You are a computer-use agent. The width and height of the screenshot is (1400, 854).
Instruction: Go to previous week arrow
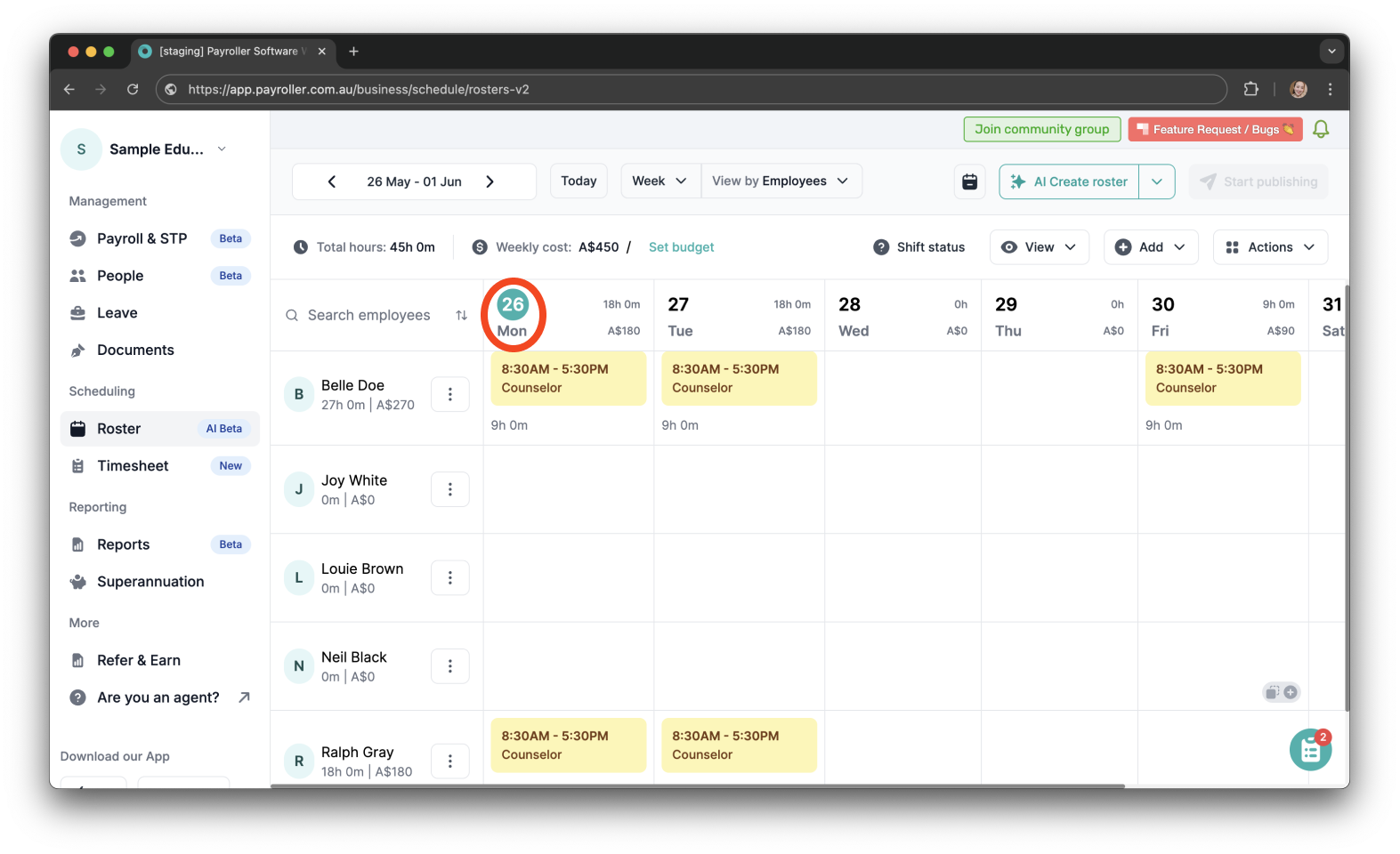click(331, 181)
